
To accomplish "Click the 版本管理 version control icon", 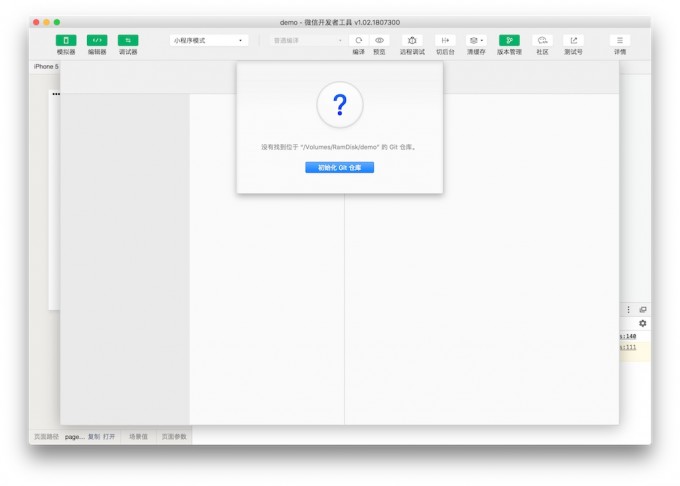I will click(x=509, y=40).
